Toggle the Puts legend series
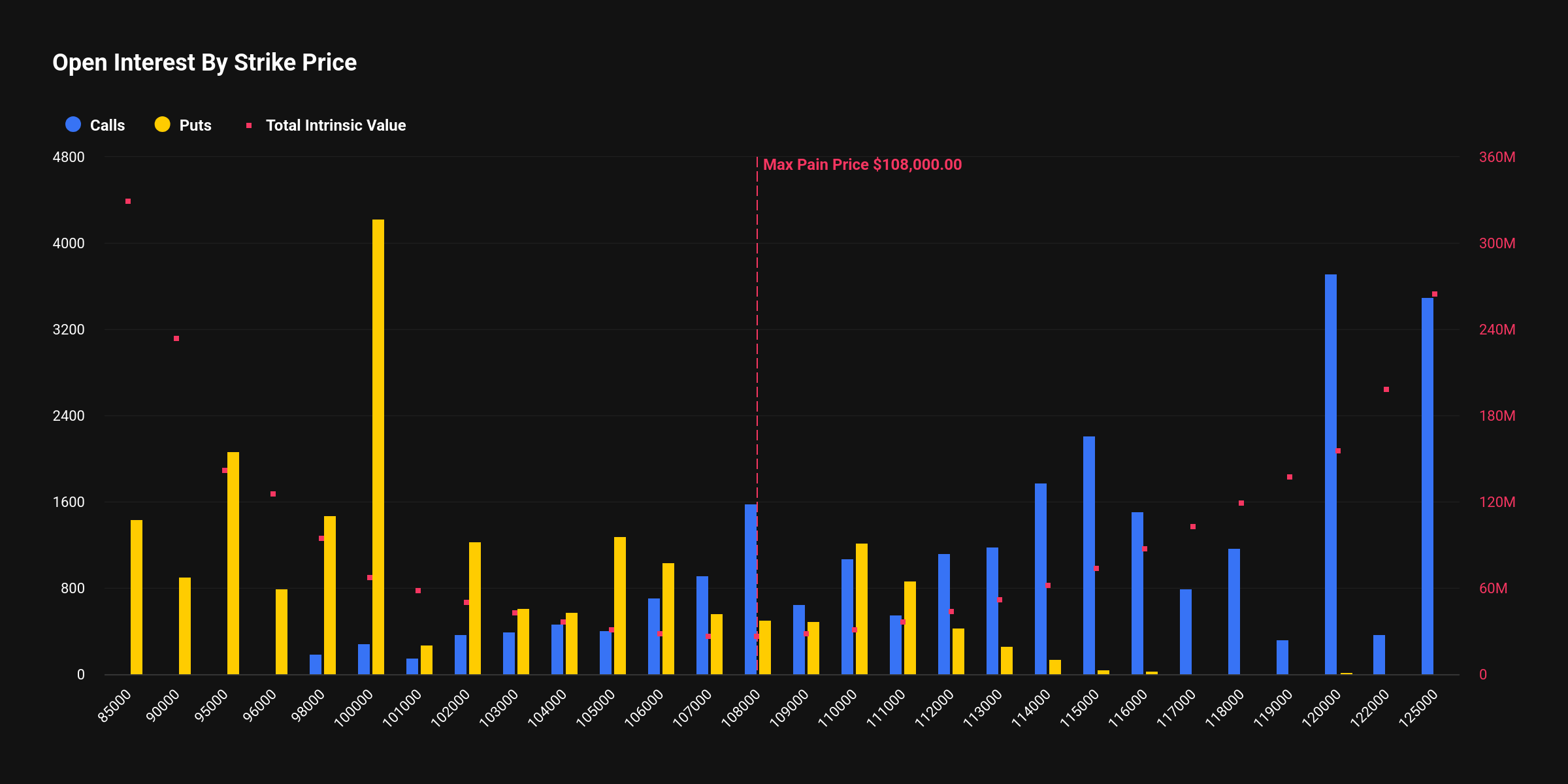 (195, 125)
